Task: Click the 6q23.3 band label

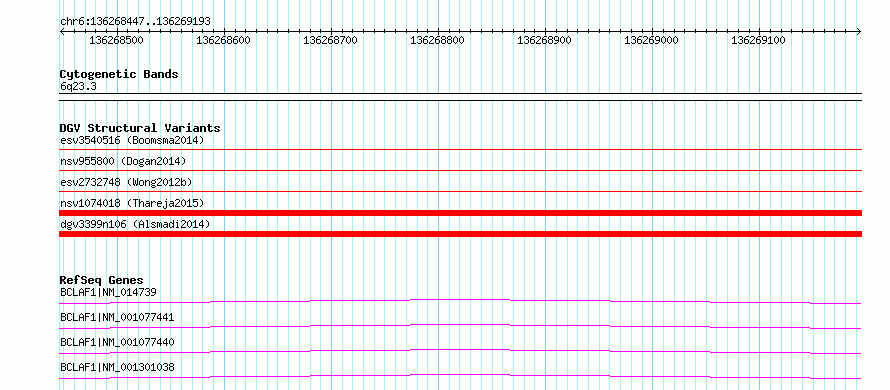Action: click(x=74, y=87)
